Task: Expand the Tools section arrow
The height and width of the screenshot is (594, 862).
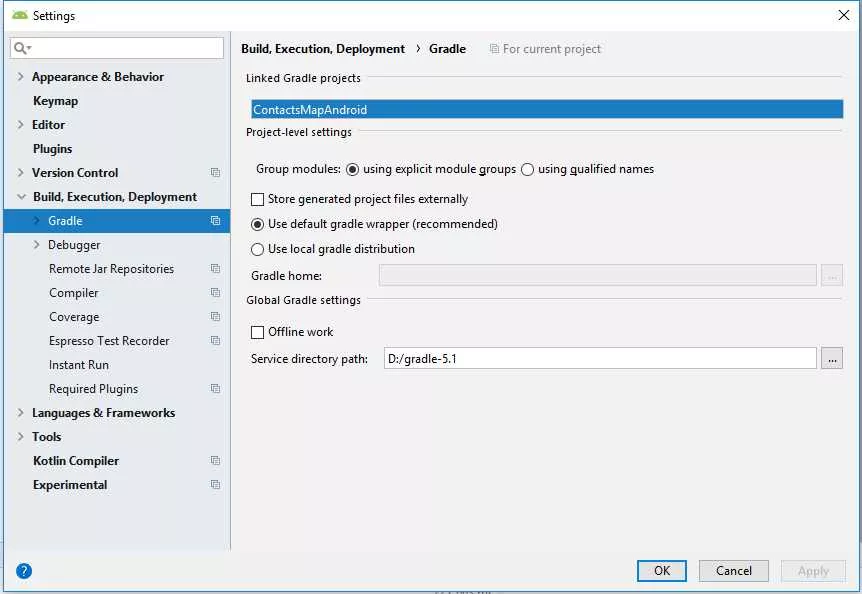Action: (20, 437)
